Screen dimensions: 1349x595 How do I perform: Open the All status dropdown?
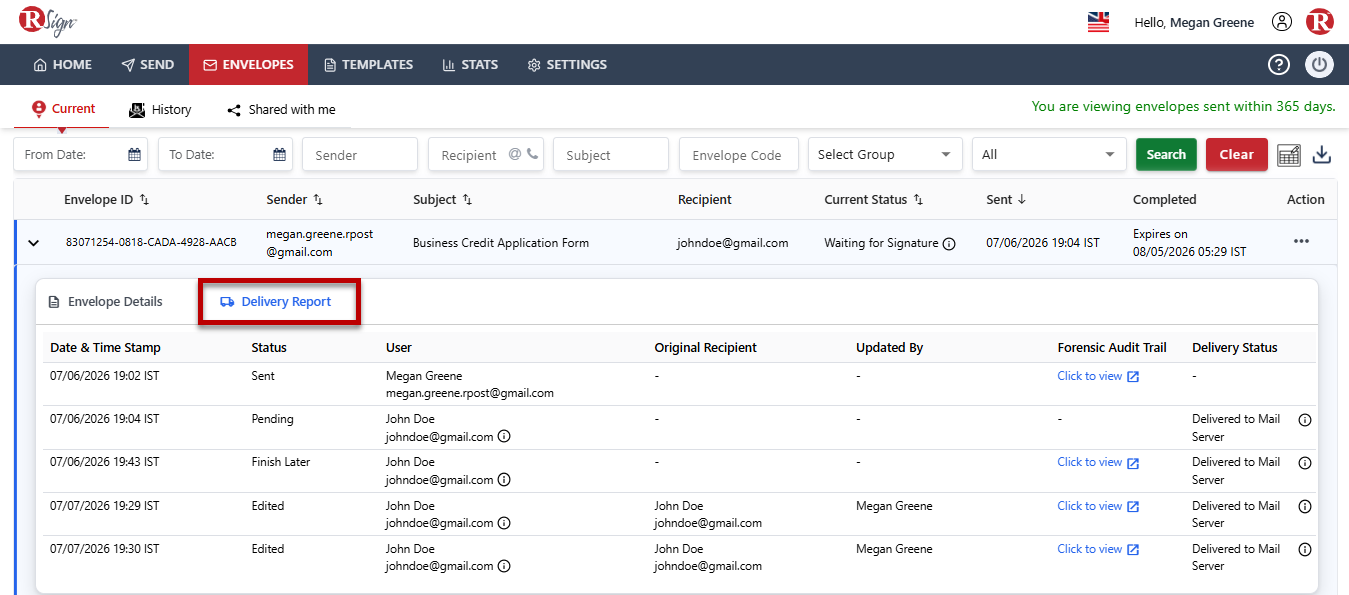(1049, 155)
